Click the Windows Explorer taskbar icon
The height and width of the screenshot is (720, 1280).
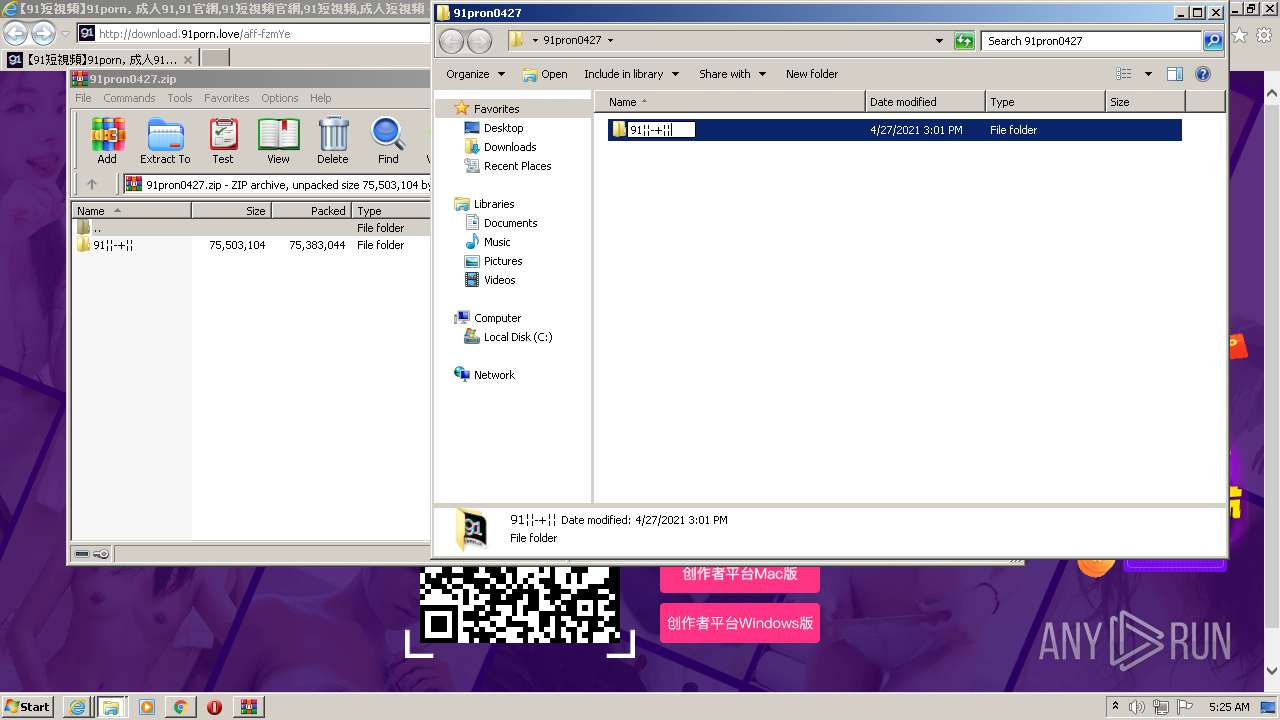click(111, 707)
